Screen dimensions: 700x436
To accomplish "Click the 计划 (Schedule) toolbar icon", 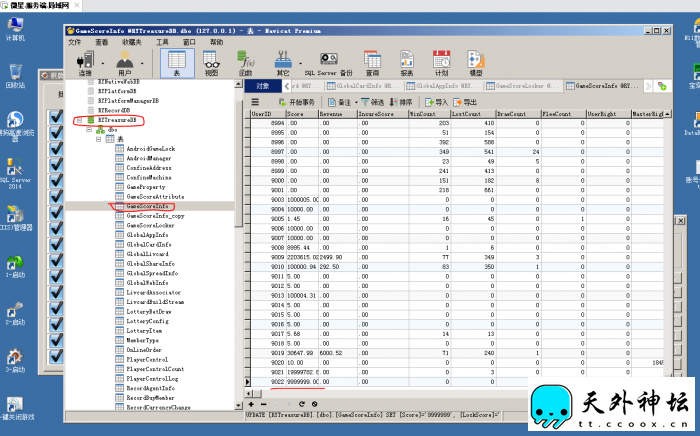I will (442, 63).
